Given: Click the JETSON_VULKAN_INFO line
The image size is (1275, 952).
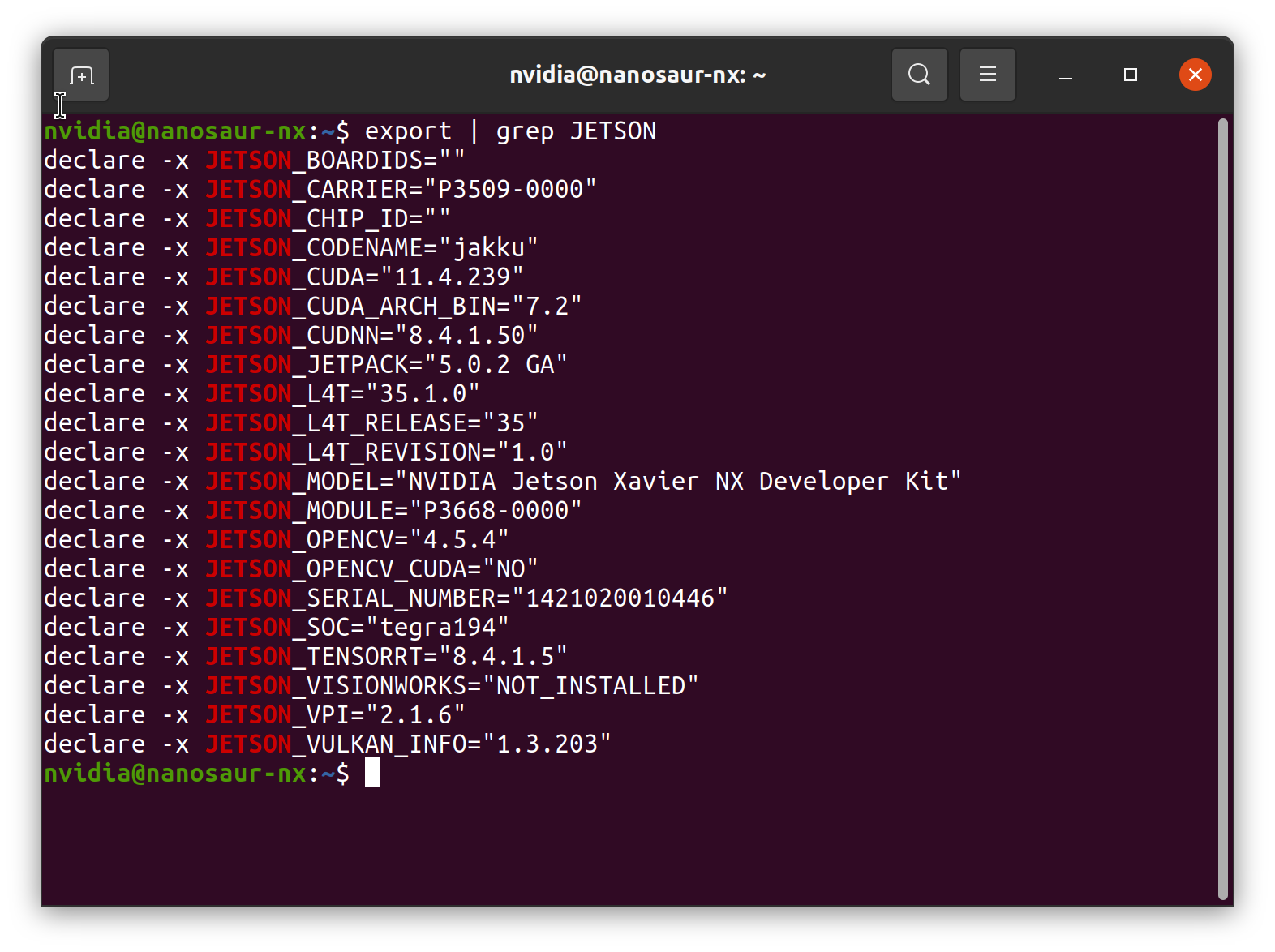Looking at the screenshot, I should 328,744.
